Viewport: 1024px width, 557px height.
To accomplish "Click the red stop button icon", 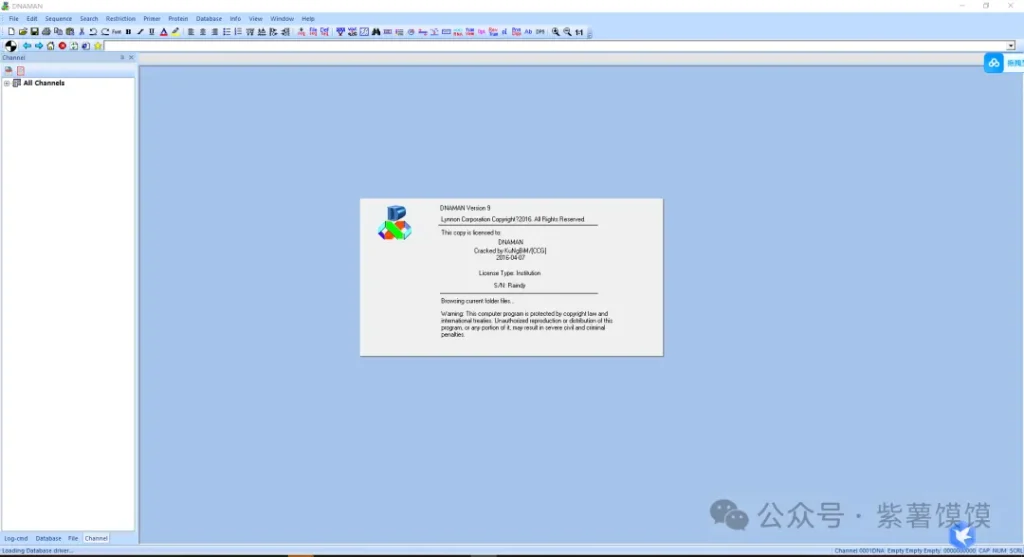I will tap(62, 46).
